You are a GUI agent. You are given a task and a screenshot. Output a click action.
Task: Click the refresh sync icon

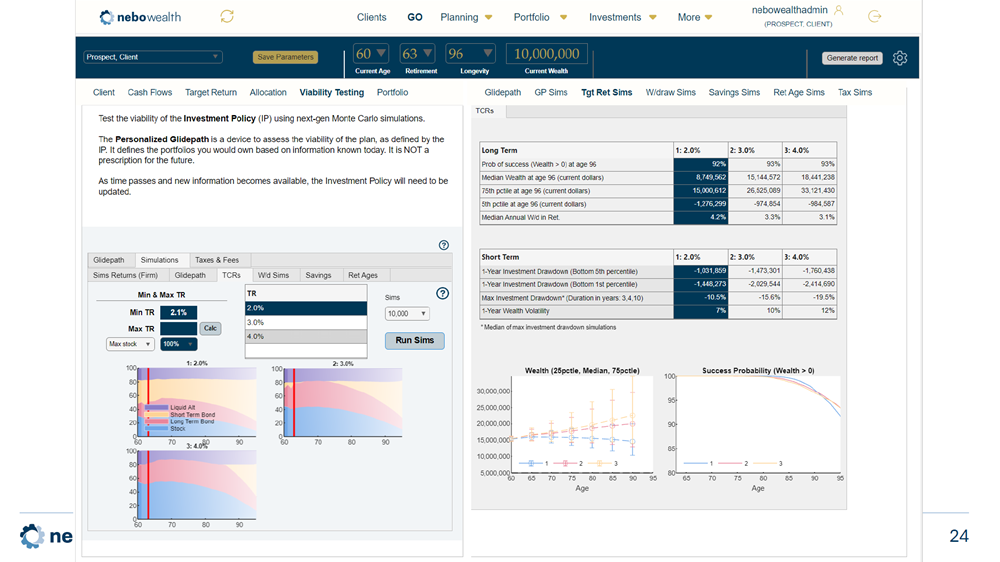point(227,16)
